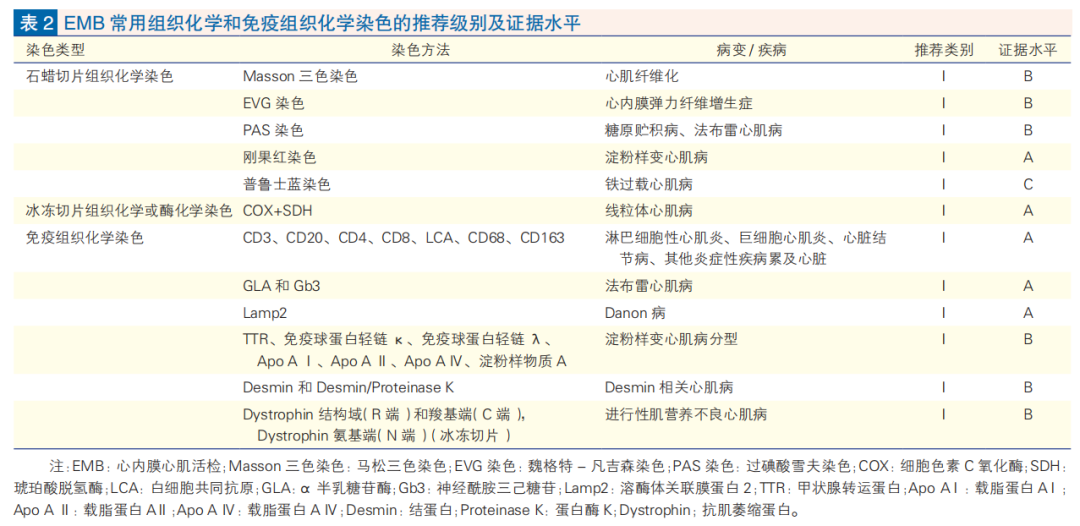The height and width of the screenshot is (526, 1080).
Task: Click the '进行性肌营养不良心肌病' cell
Action: 686,414
